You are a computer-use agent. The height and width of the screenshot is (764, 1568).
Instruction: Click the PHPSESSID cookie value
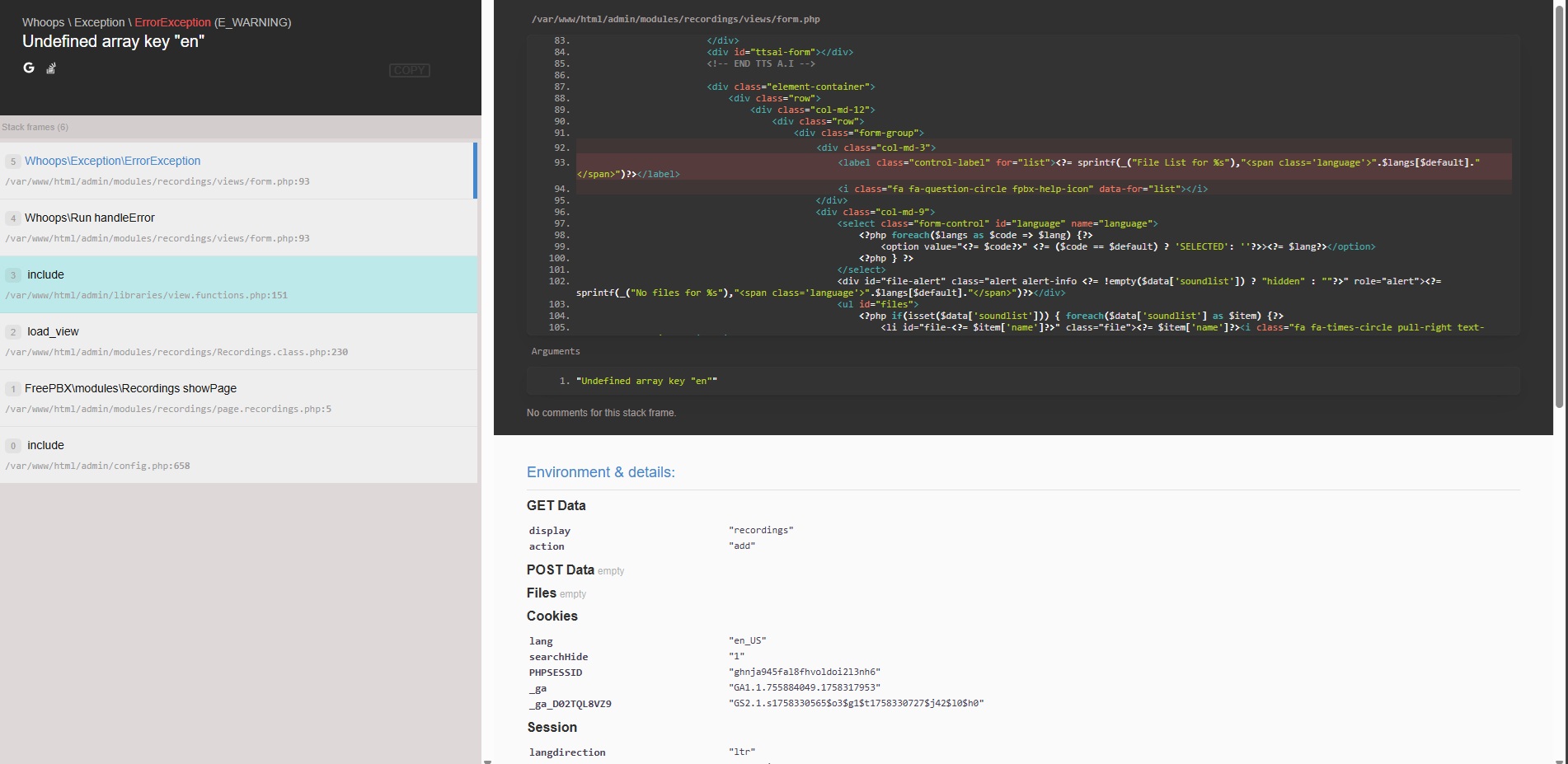point(804,673)
